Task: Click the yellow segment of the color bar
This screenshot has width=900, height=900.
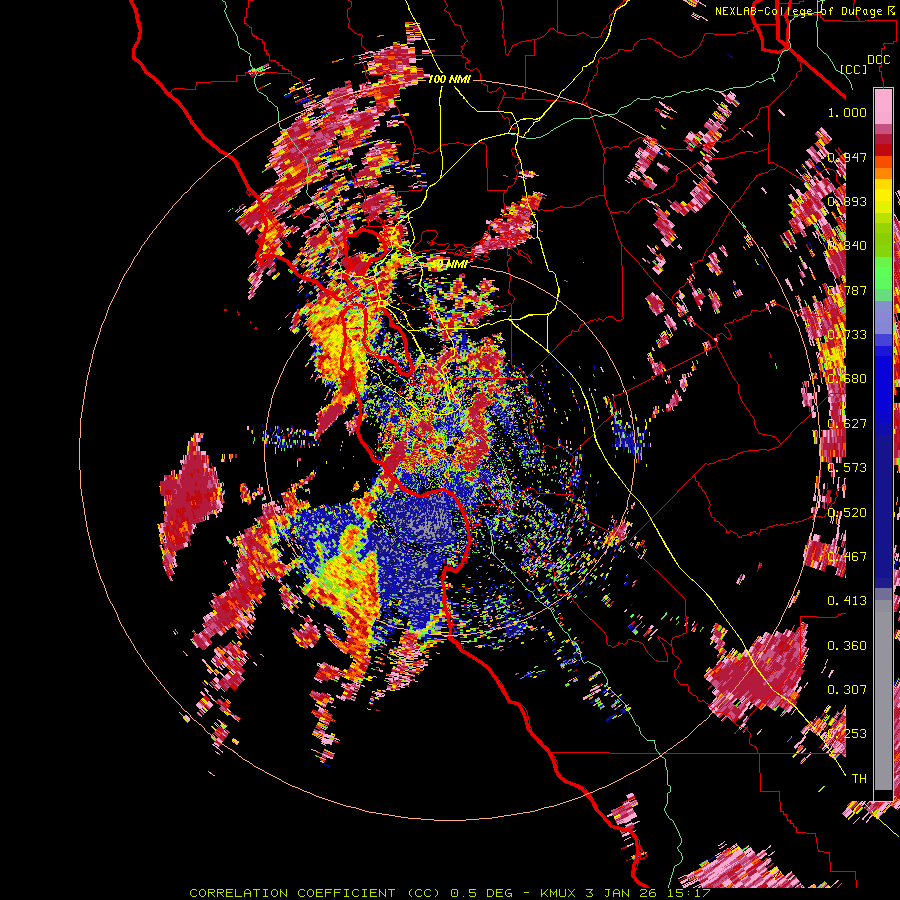Action: click(883, 197)
